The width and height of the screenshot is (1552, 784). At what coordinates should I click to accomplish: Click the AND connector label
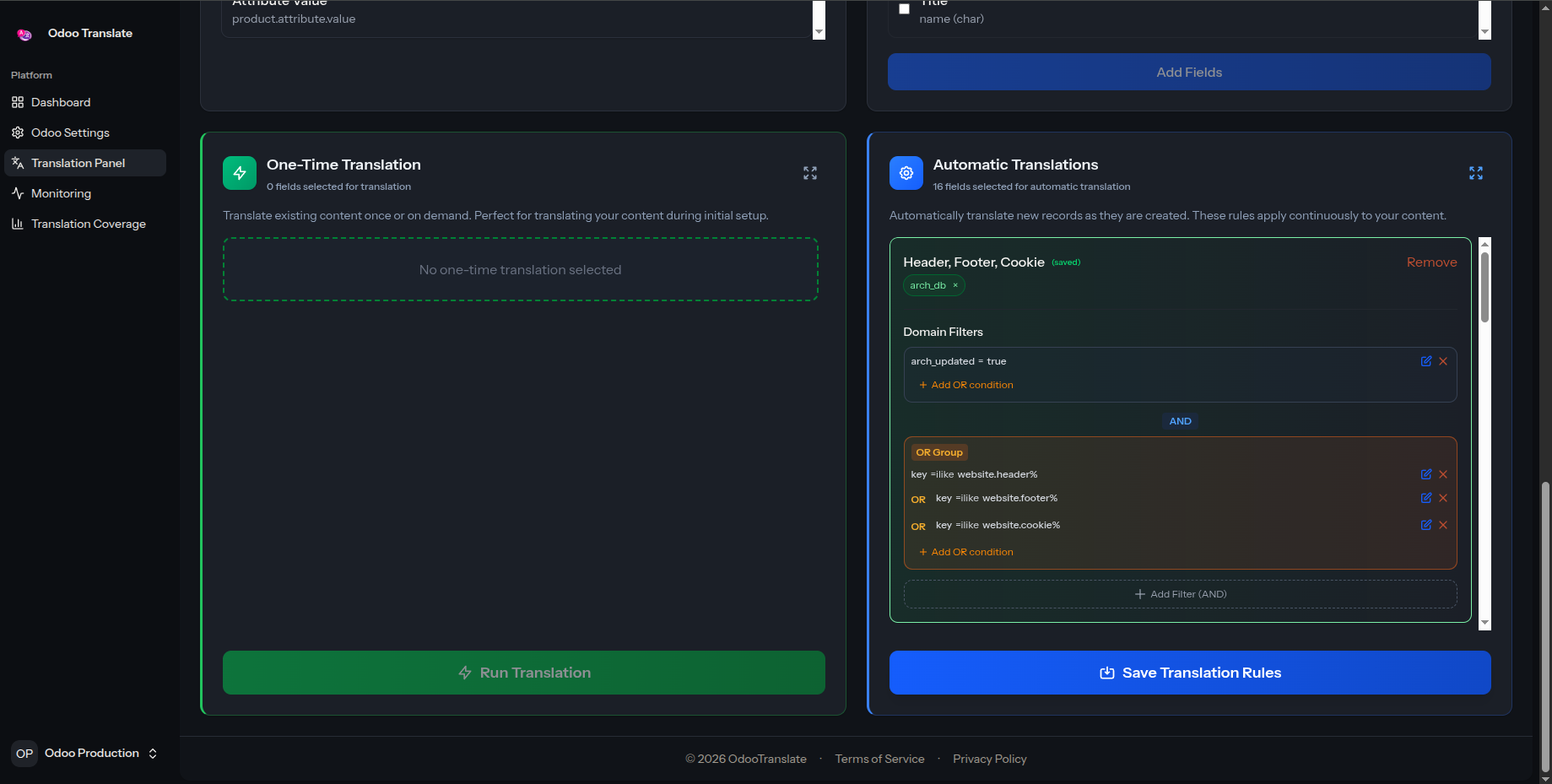click(x=1180, y=421)
